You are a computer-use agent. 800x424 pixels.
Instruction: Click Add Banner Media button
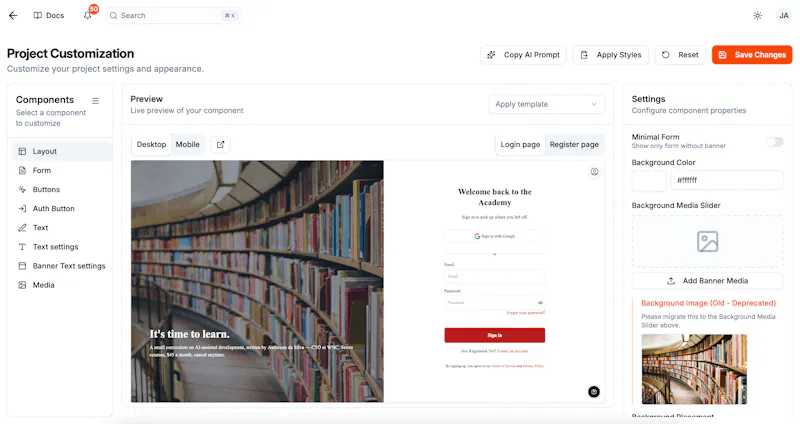[x=708, y=281]
